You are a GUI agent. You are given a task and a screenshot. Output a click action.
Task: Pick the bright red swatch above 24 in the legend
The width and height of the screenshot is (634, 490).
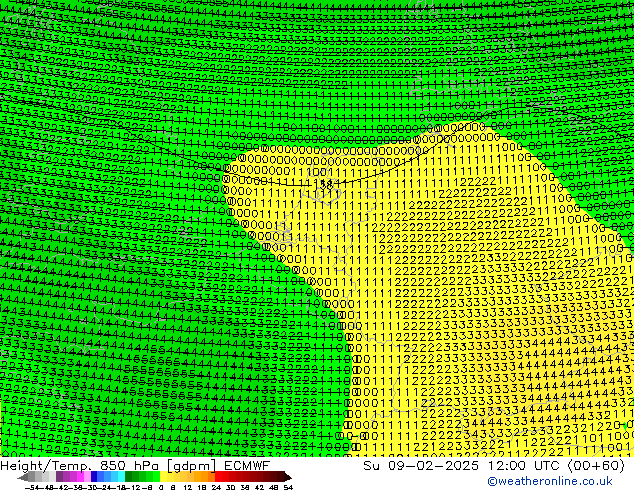click(218, 477)
